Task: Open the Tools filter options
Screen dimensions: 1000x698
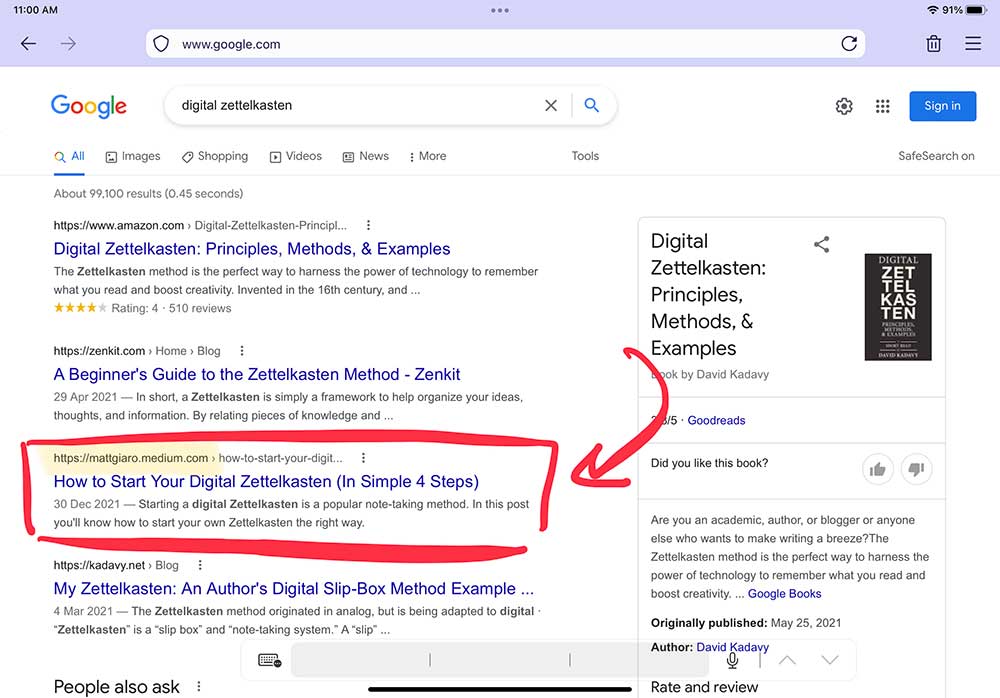Action: [x=585, y=156]
